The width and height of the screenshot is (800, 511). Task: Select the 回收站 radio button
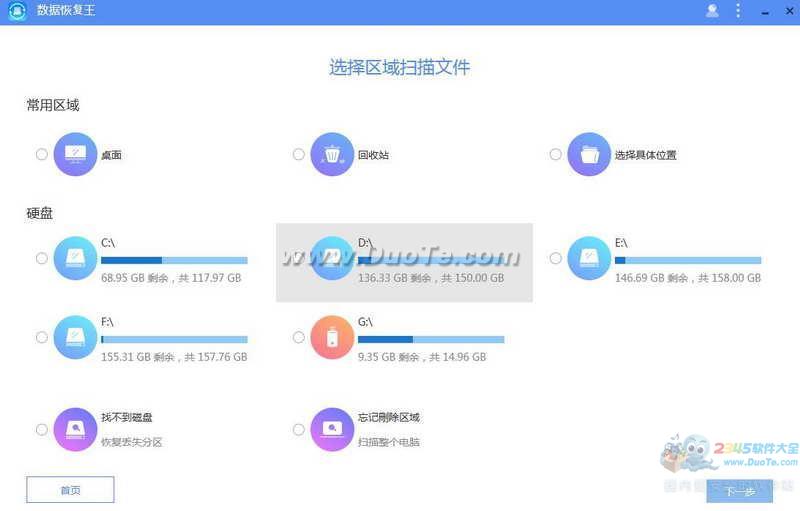299,154
